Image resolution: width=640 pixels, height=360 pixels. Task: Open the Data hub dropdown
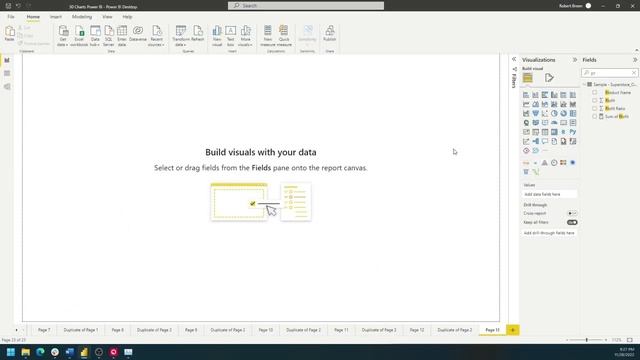[95, 36]
